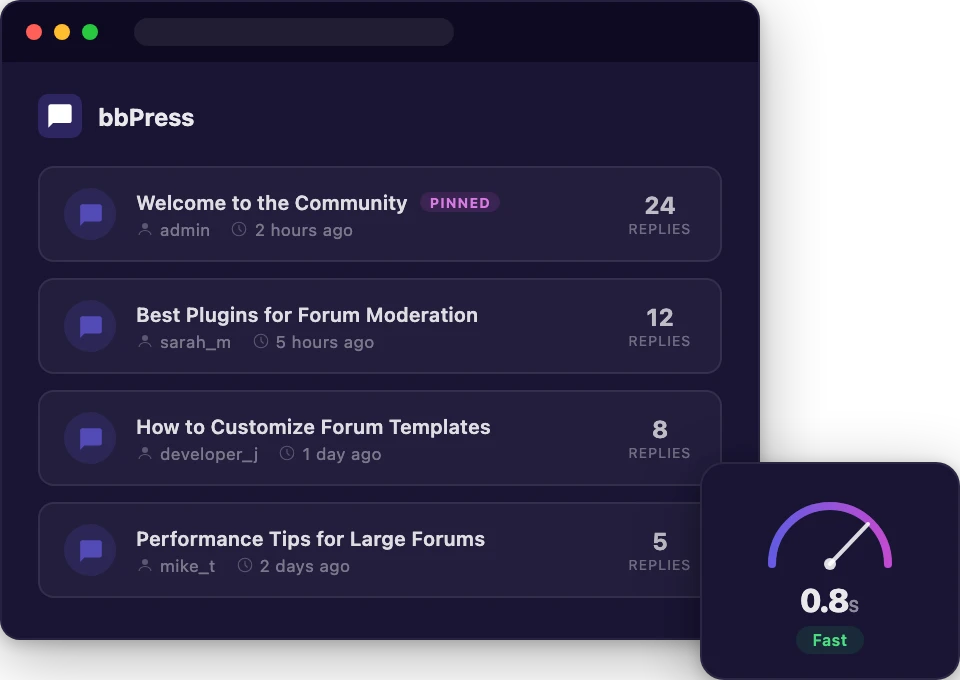Click the 8 REPLIES count

coord(659,439)
